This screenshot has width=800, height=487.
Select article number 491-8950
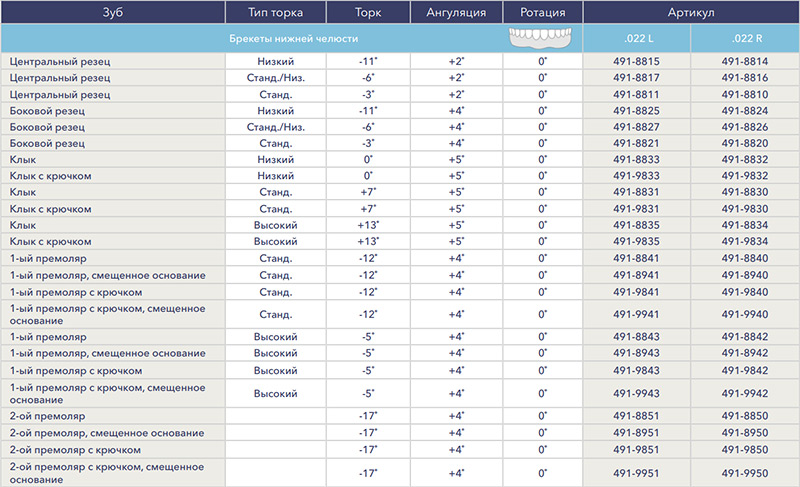click(x=745, y=432)
